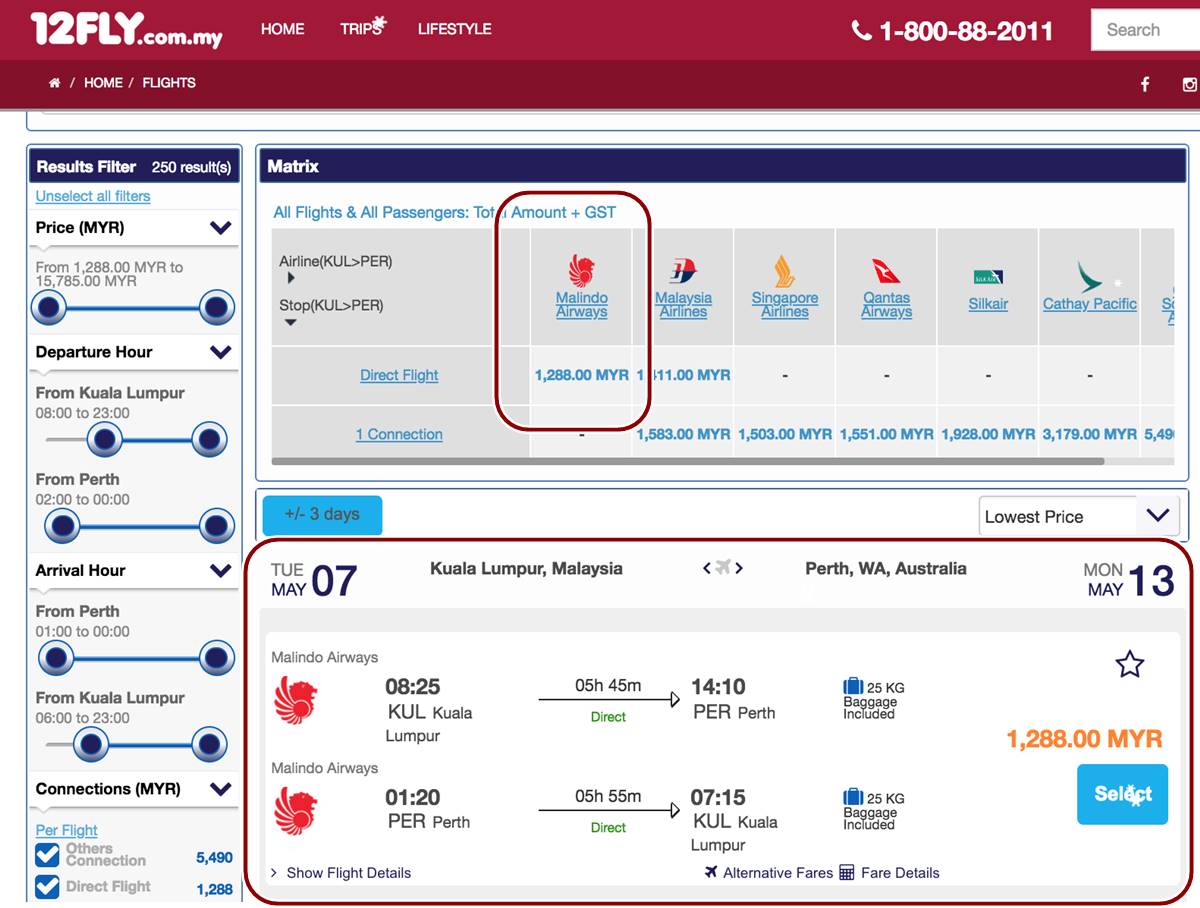The image size is (1200, 908).
Task: Select the Malindo Airways flight
Action: pos(1122,794)
